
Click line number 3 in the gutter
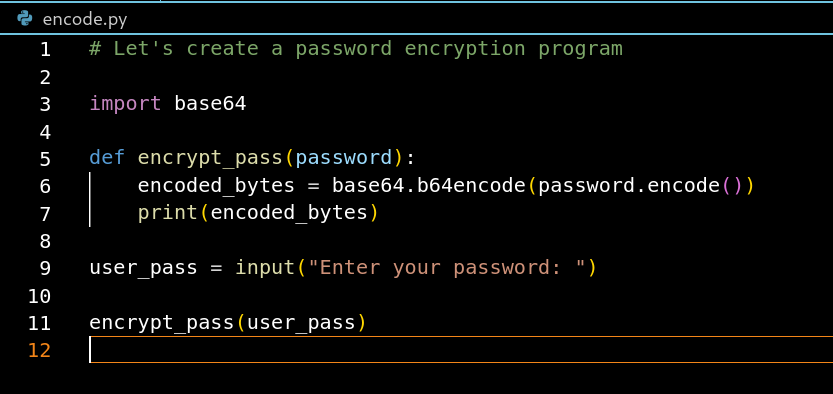coord(45,104)
